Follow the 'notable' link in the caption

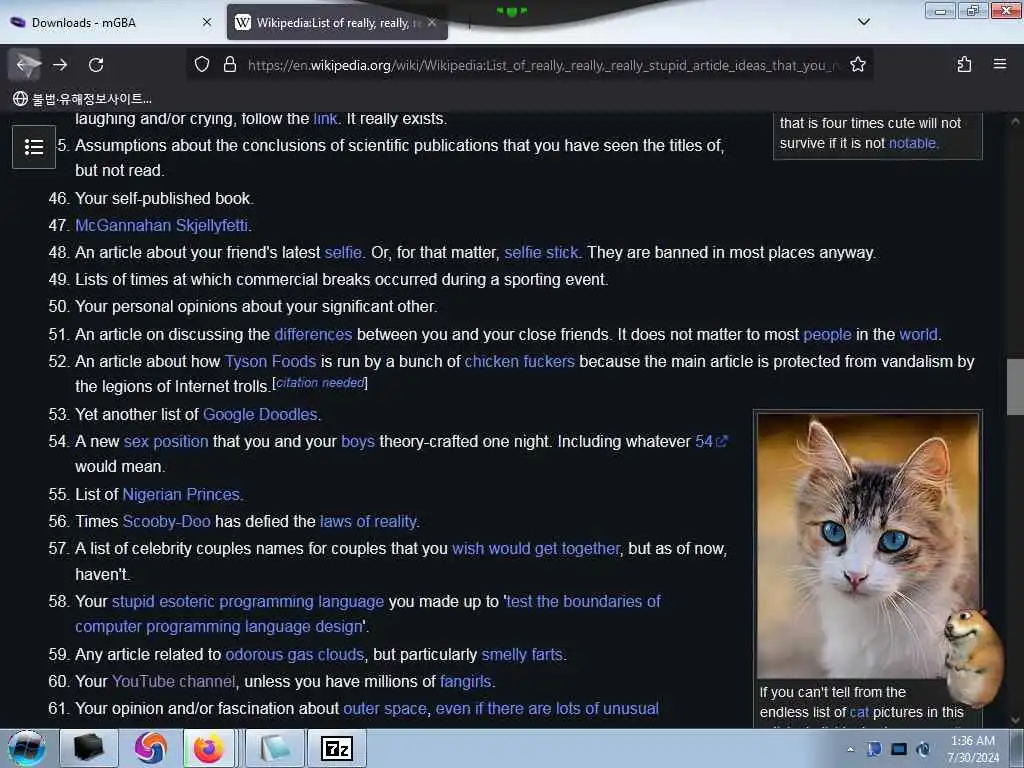(912, 143)
